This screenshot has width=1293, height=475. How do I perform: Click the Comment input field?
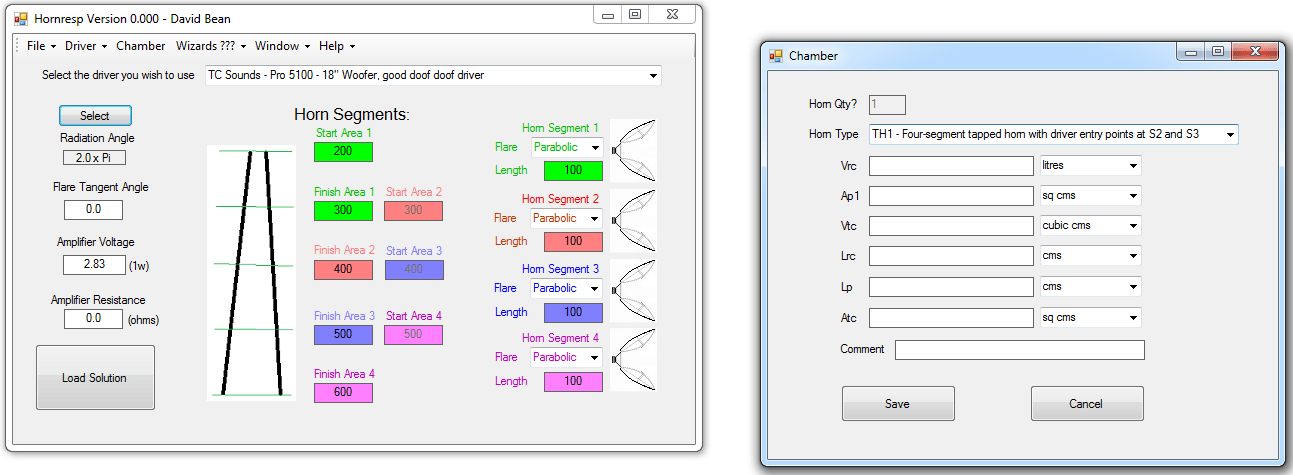coord(1019,350)
